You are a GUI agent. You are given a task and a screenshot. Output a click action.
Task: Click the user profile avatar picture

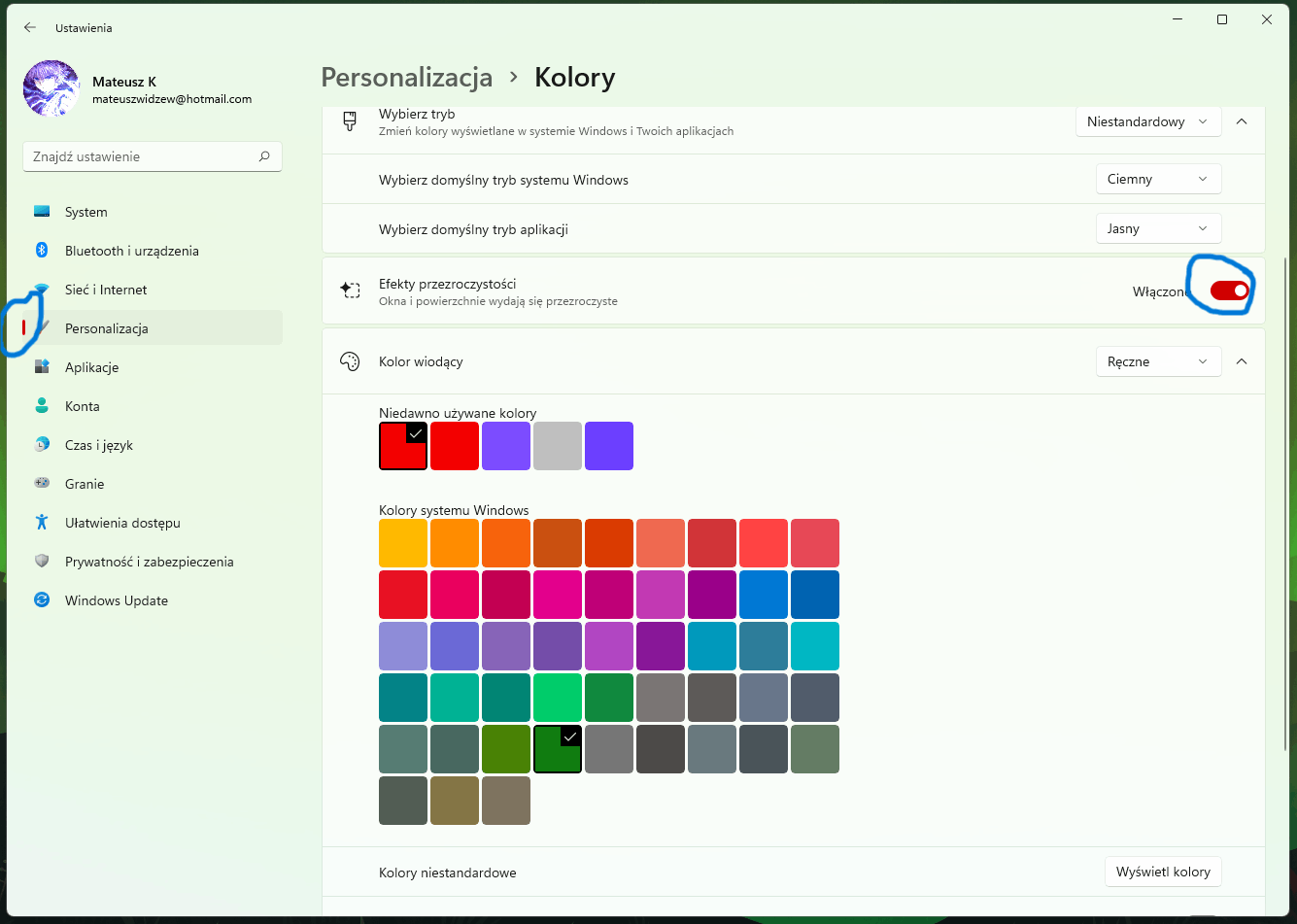pos(51,88)
